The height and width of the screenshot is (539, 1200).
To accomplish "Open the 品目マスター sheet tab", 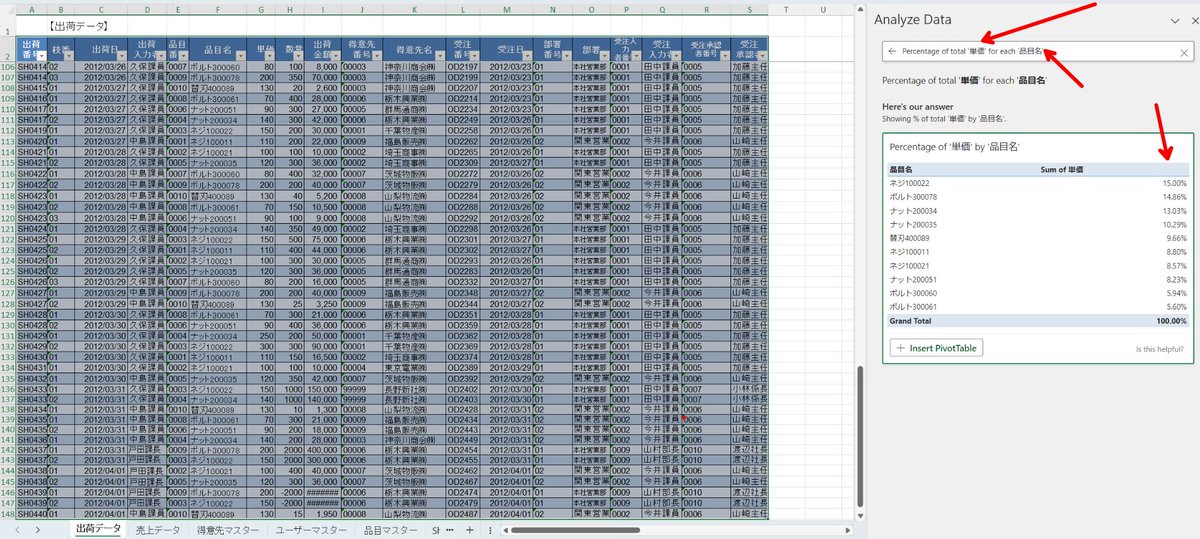I will click(x=390, y=530).
